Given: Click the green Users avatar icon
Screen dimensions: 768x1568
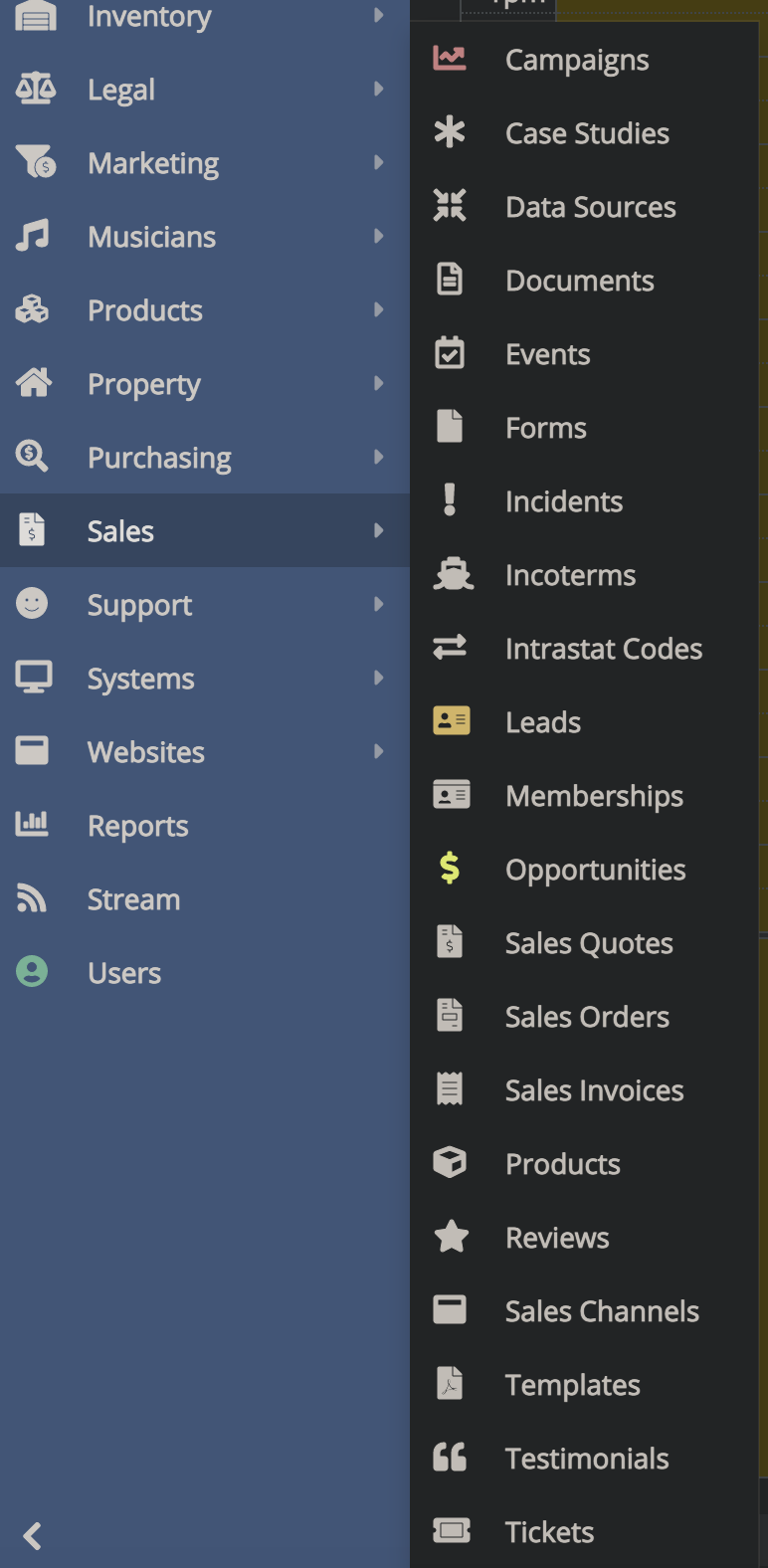Looking at the screenshot, I should click(32, 972).
